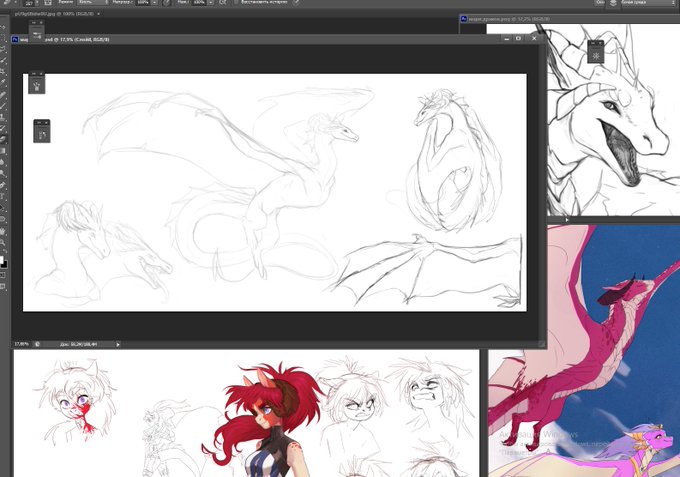Select the Clone Stamp tool
680x477 pixels.
pos(3,117)
